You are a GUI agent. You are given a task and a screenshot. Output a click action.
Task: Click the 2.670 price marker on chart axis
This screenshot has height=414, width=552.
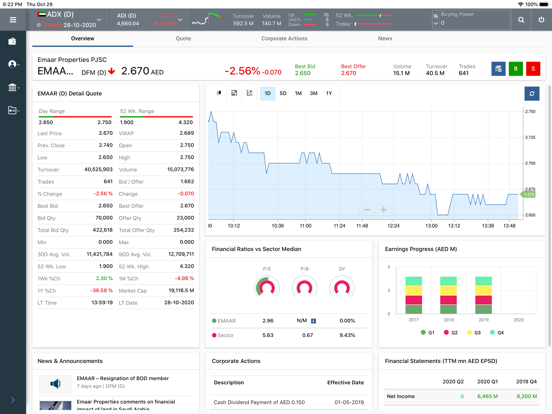point(528,194)
